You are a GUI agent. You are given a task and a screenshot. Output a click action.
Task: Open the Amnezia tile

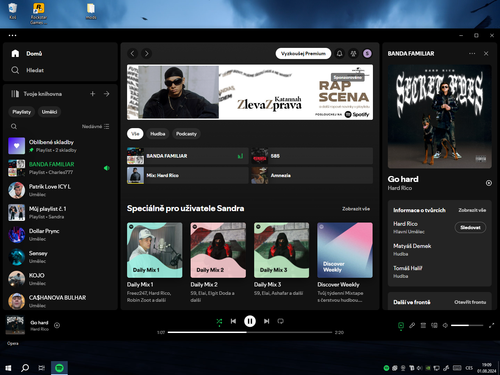click(312, 175)
